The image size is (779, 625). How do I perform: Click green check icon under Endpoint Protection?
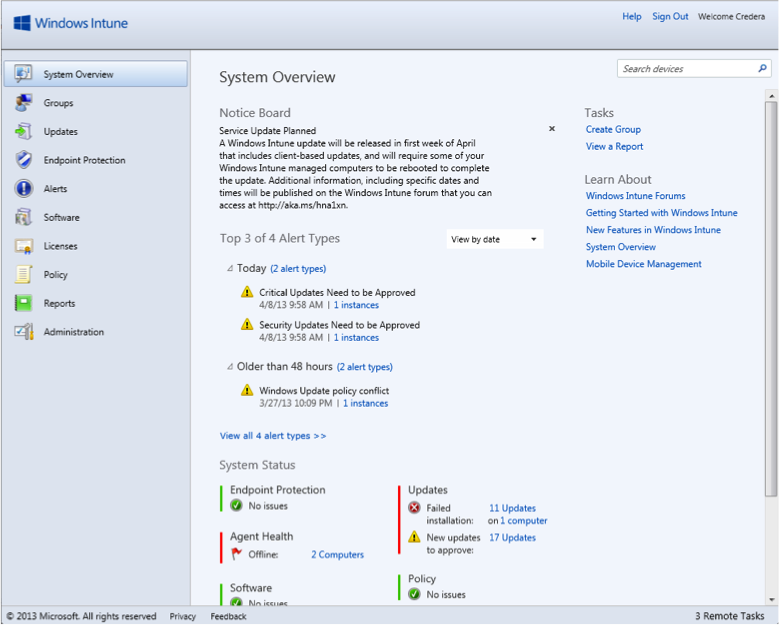(x=236, y=506)
